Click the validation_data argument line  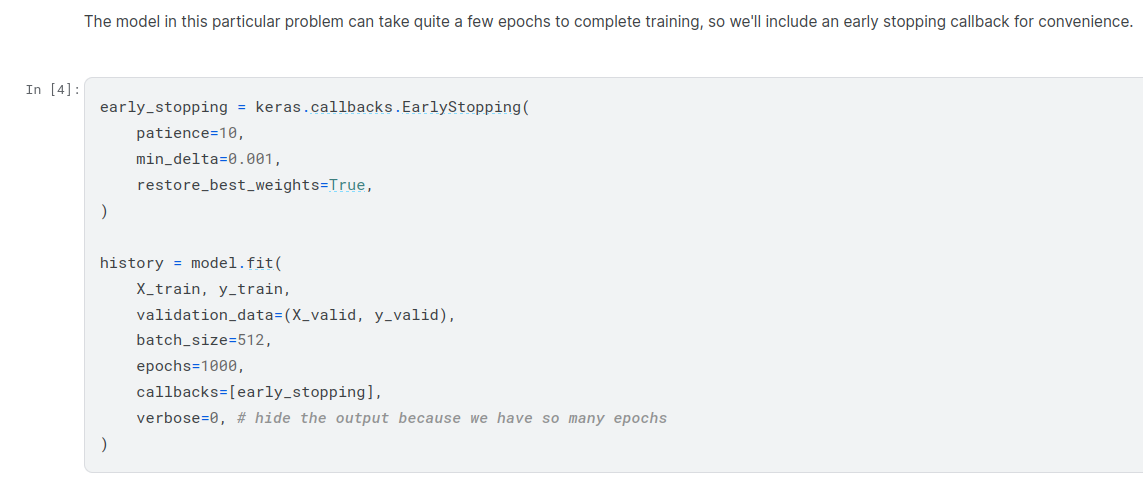pyautogui.click(x=295, y=315)
